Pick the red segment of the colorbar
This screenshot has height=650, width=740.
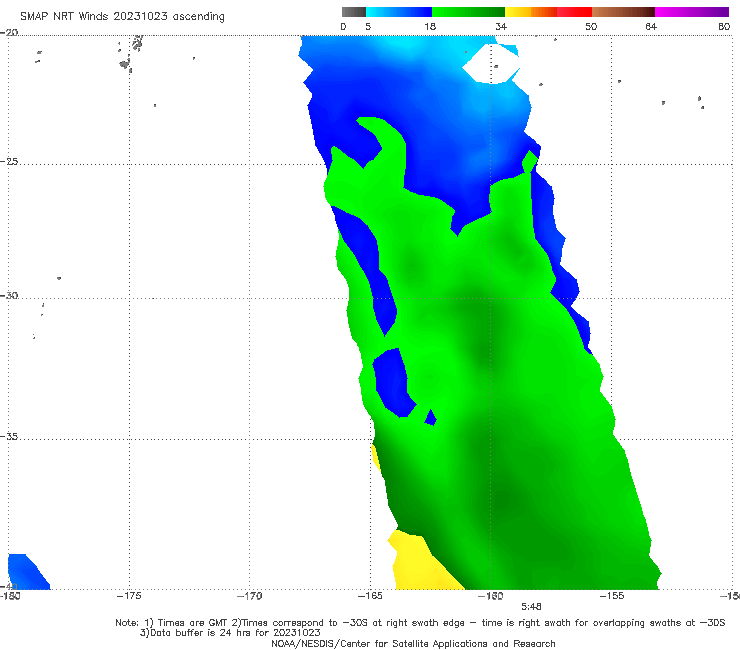(574, 12)
